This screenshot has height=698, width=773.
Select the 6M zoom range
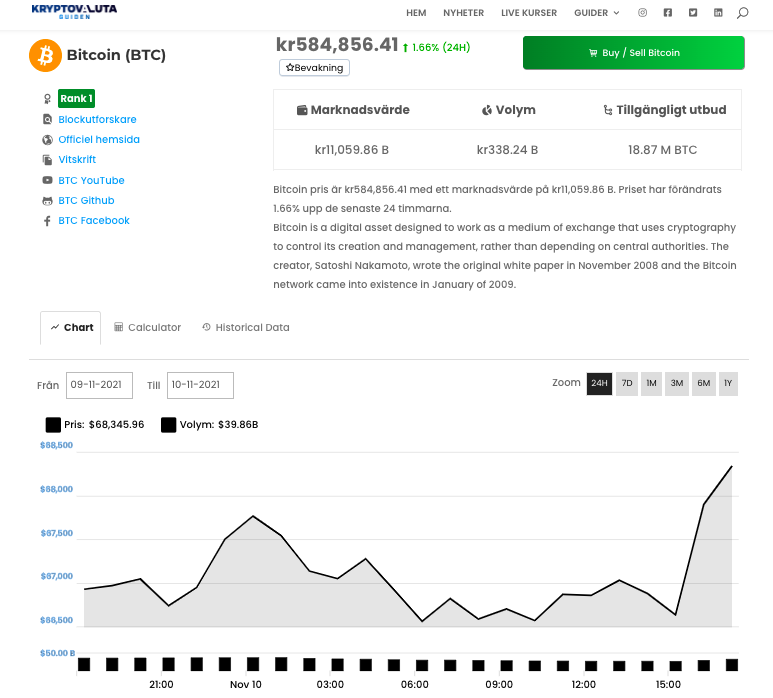click(x=703, y=384)
